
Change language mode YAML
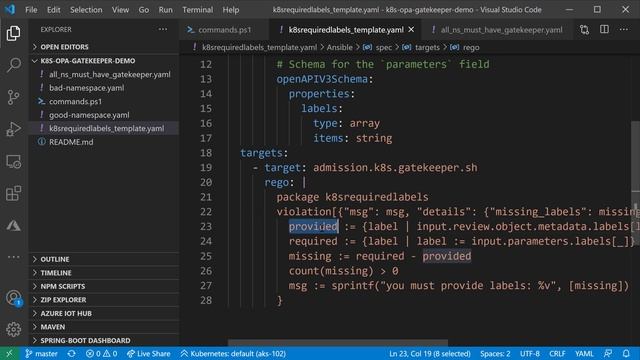pos(584,353)
